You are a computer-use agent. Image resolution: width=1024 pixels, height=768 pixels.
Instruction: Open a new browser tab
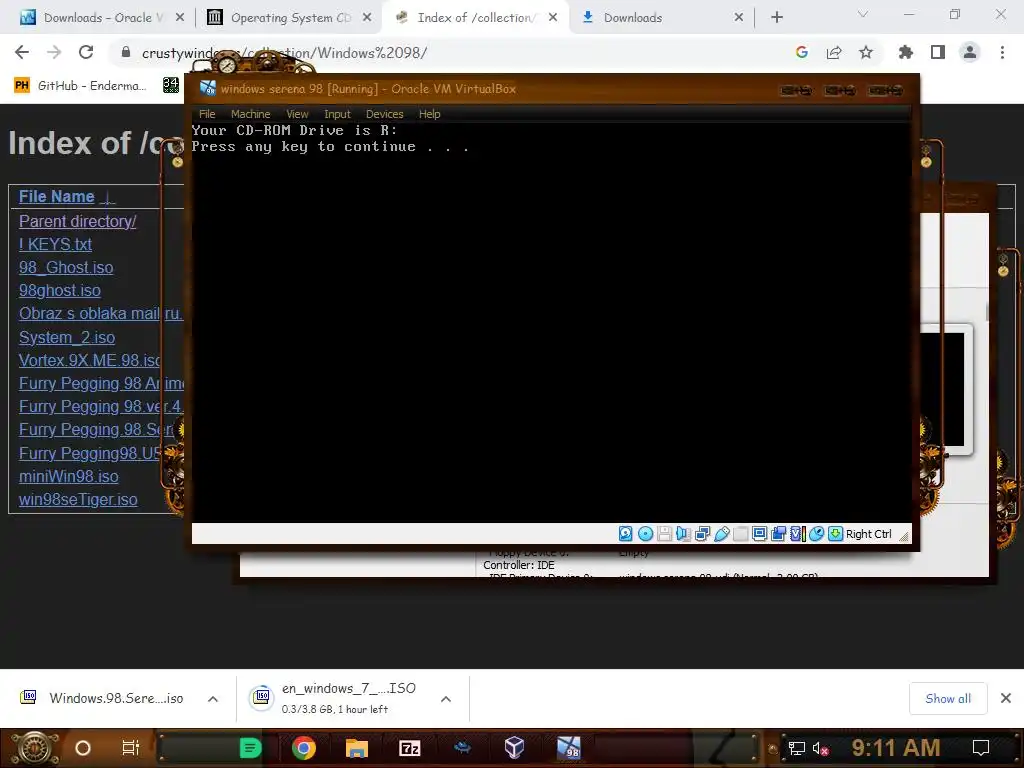(776, 18)
